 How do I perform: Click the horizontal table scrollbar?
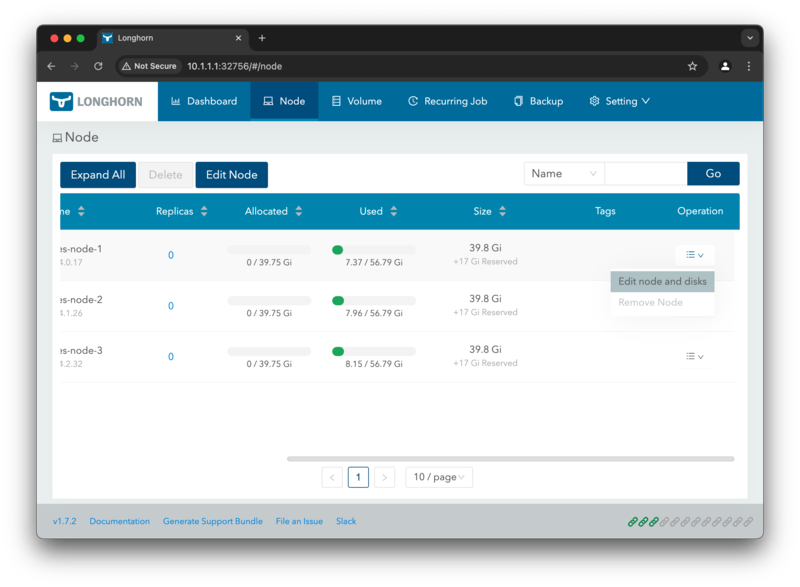tap(510, 459)
